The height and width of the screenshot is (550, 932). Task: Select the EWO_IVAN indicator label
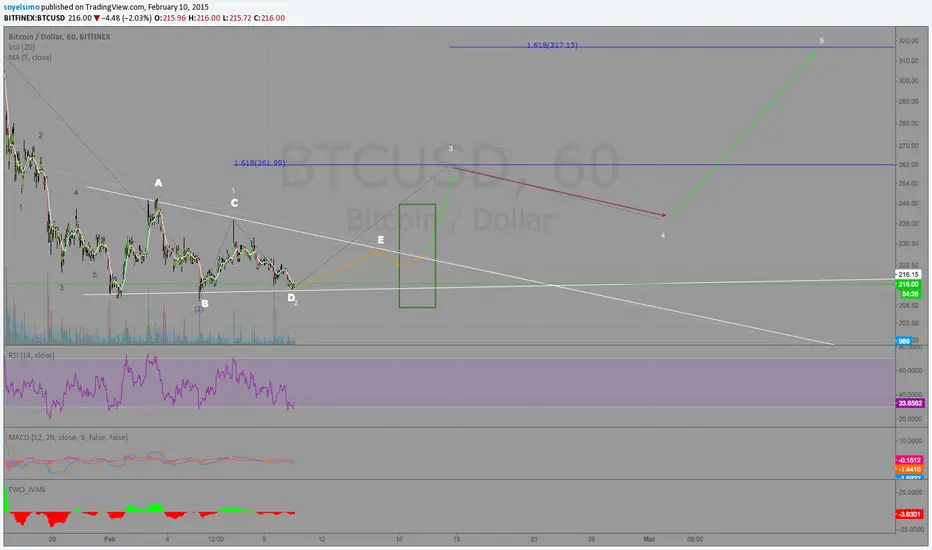click(27, 489)
